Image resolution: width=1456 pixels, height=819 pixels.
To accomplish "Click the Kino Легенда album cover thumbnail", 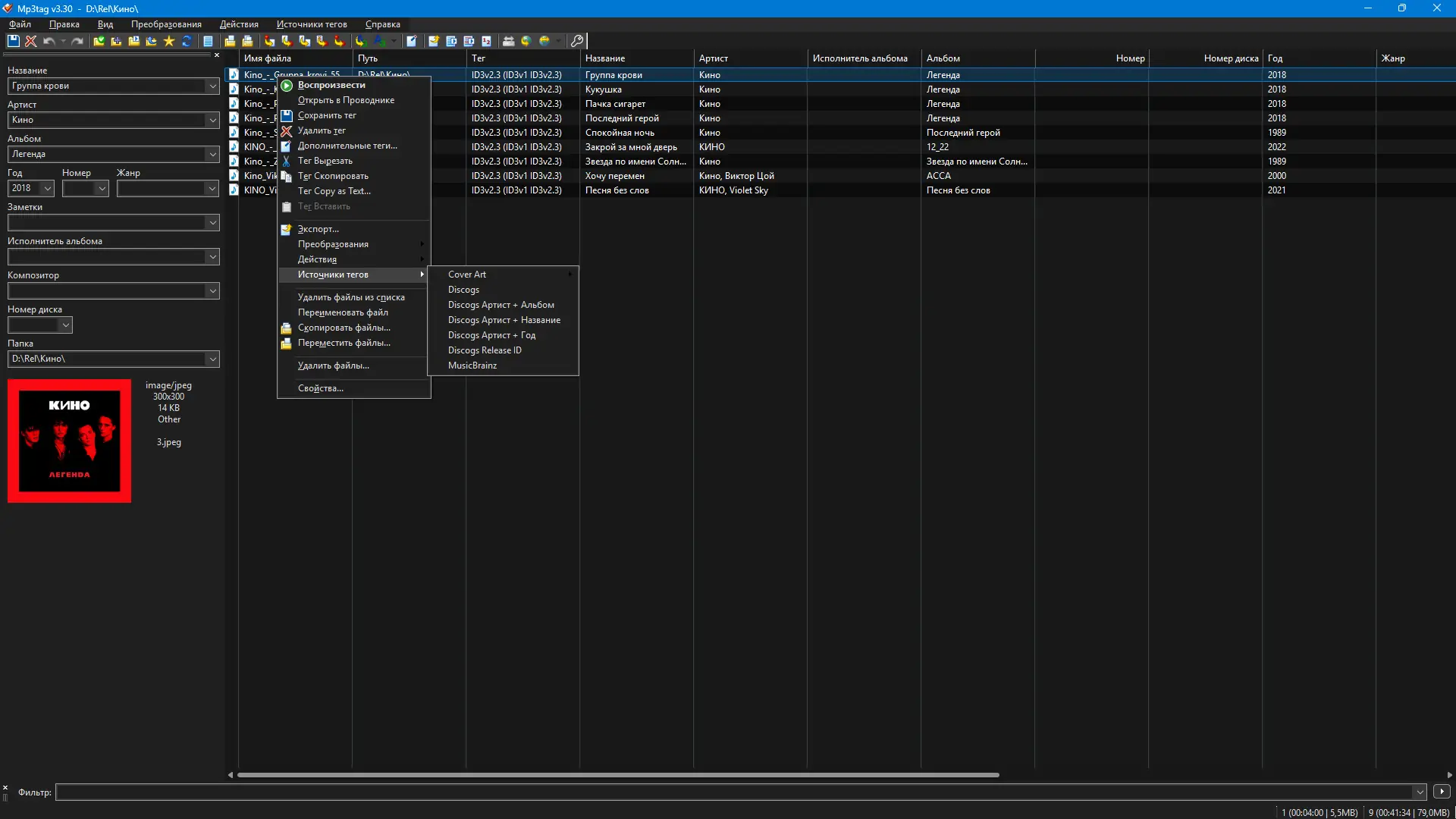I will (69, 441).
